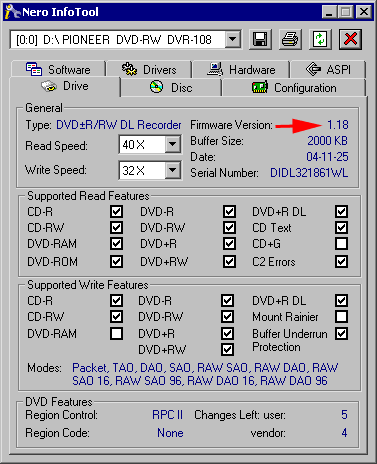
Task: Enable the DVD-RAM write checkbox
Action: tap(116, 333)
